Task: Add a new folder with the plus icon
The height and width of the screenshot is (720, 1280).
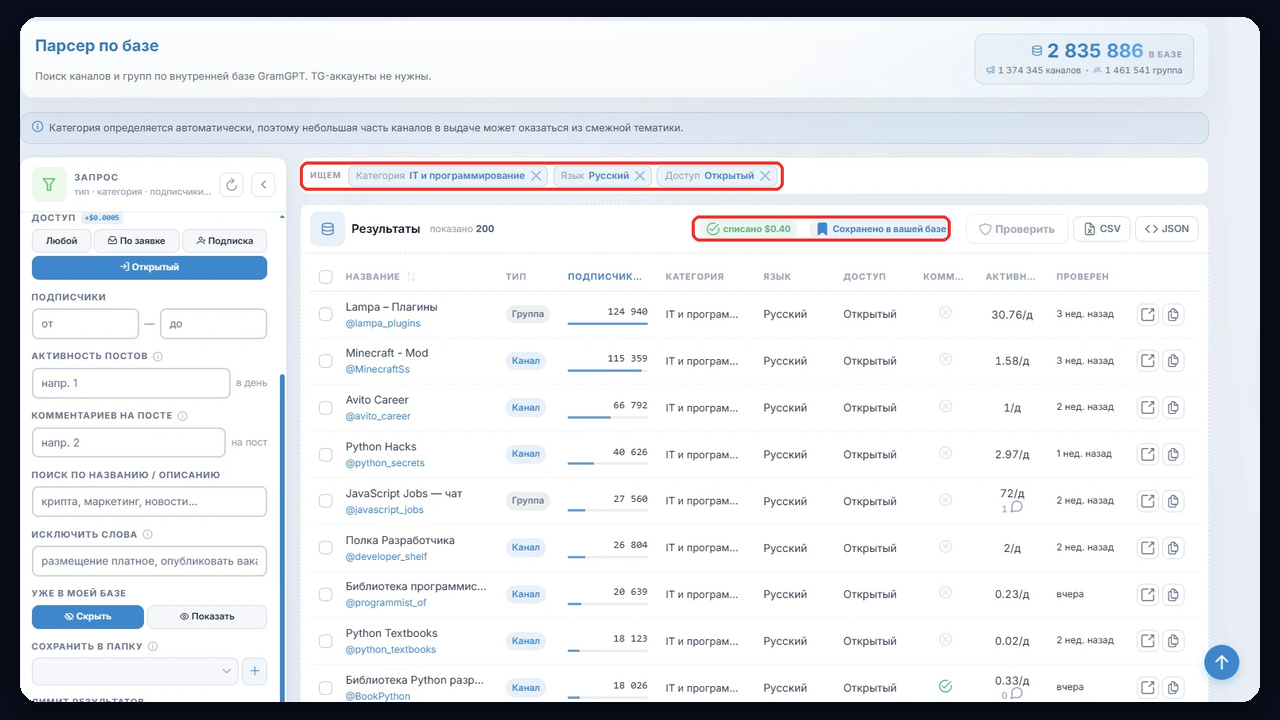Action: click(254, 671)
